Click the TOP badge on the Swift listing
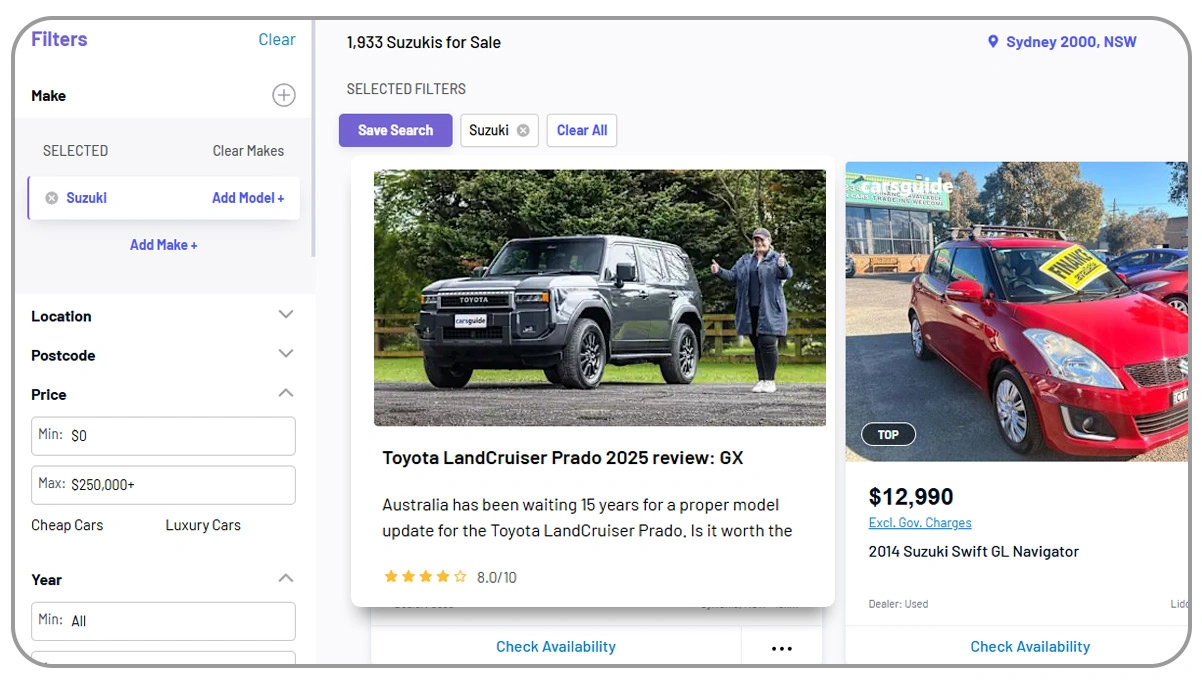Image resolution: width=1202 pixels, height=684 pixels. (887, 434)
